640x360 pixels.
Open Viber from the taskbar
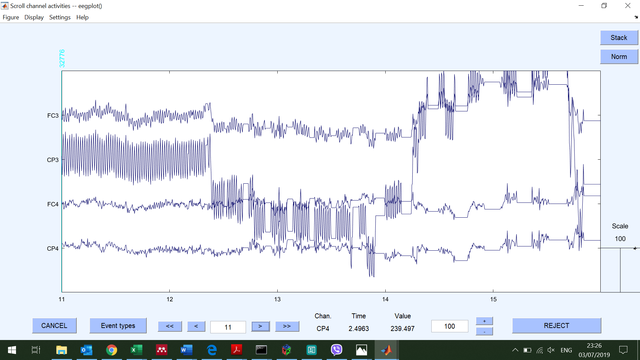point(336,350)
